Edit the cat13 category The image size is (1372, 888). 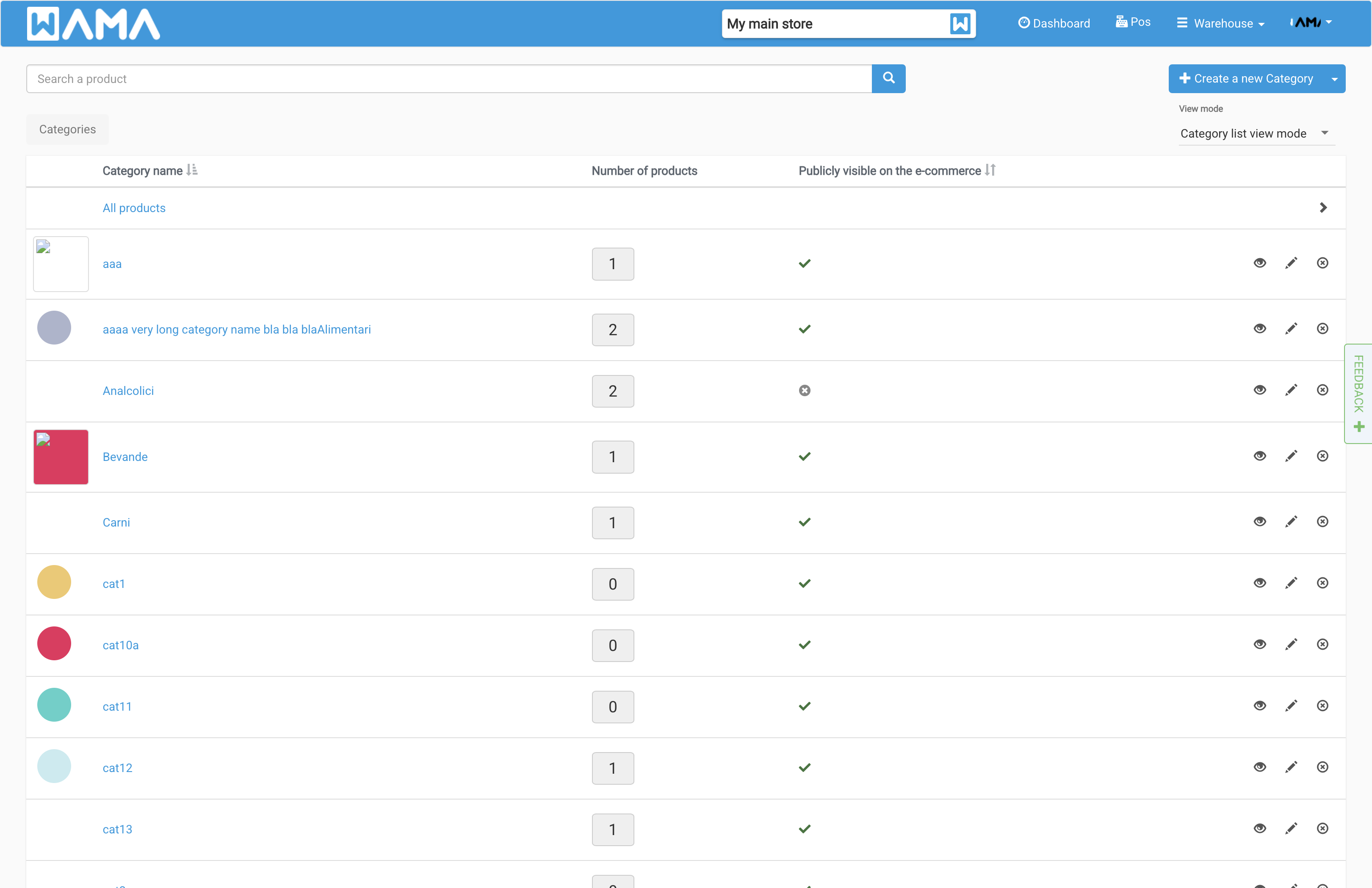[x=1291, y=829]
